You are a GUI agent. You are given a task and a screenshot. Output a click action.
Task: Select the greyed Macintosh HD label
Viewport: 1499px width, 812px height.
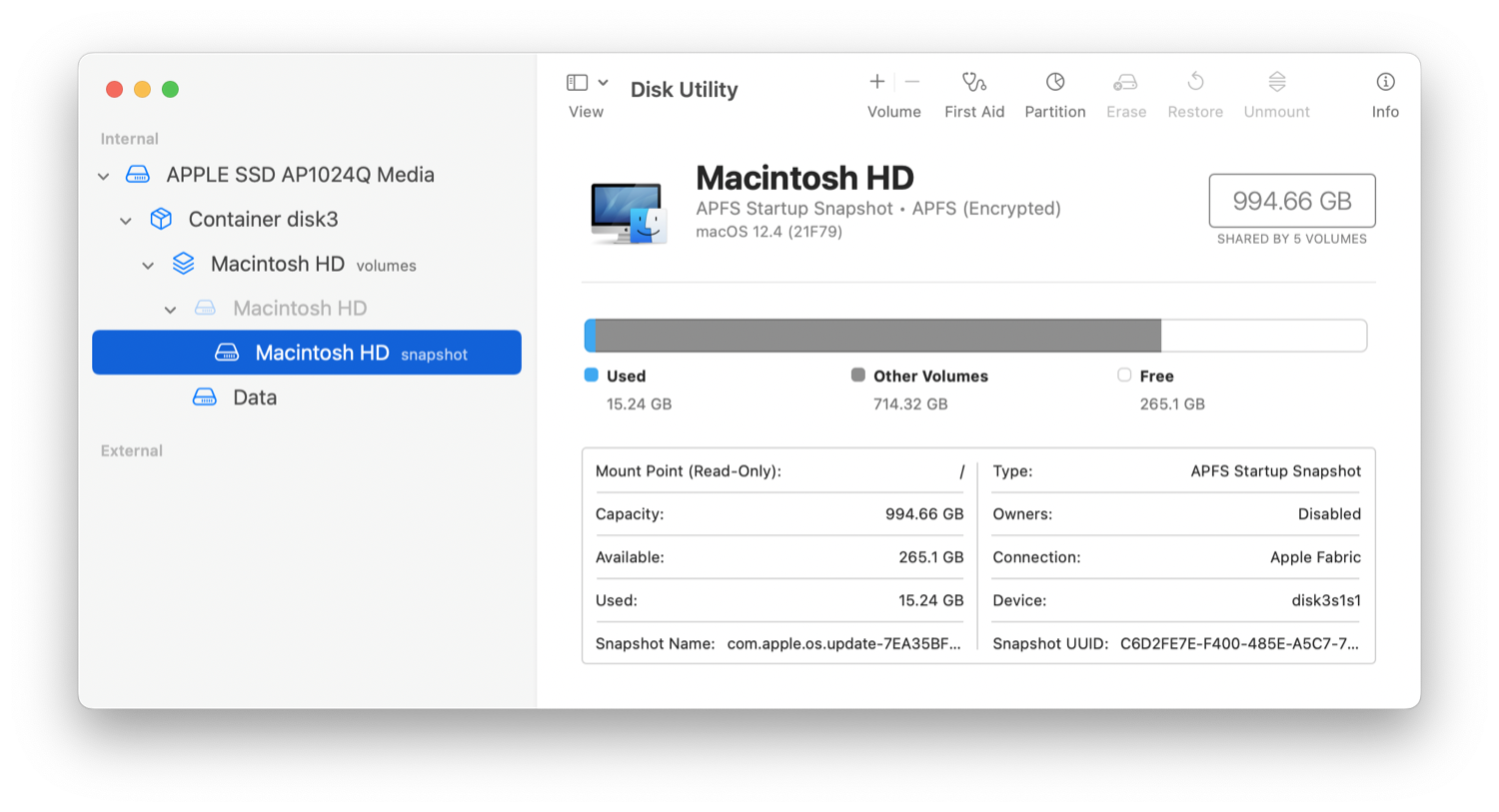300,309
